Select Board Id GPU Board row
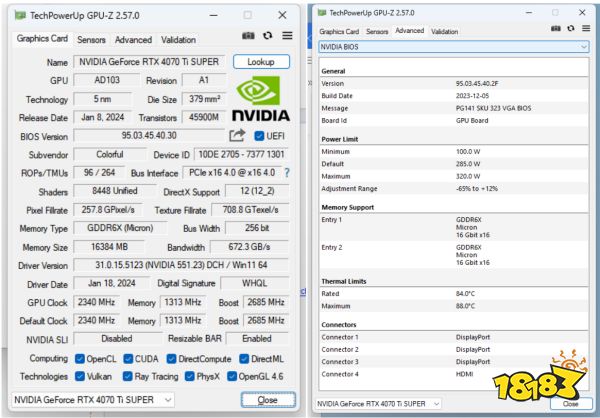The width and height of the screenshot is (600, 418). (454, 121)
